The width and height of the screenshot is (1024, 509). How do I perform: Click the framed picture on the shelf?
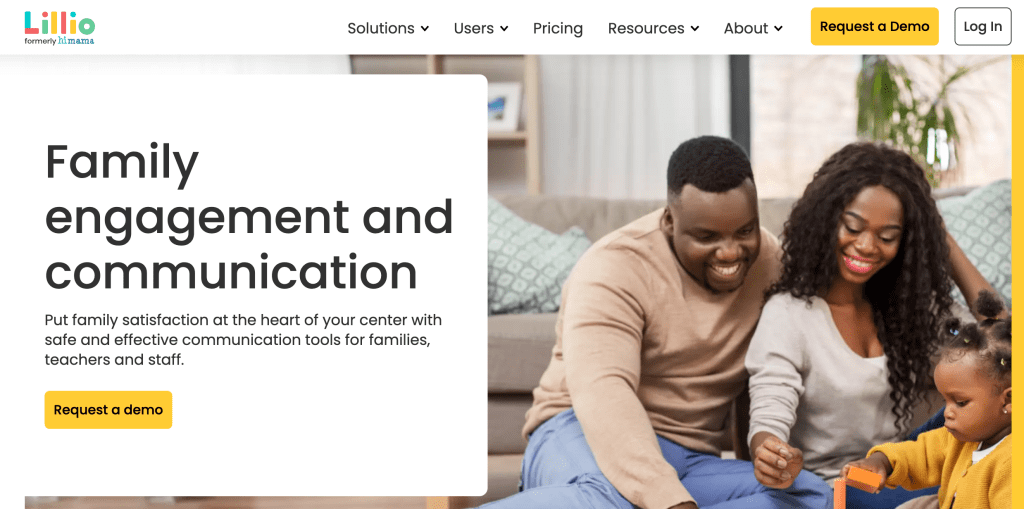click(x=504, y=107)
